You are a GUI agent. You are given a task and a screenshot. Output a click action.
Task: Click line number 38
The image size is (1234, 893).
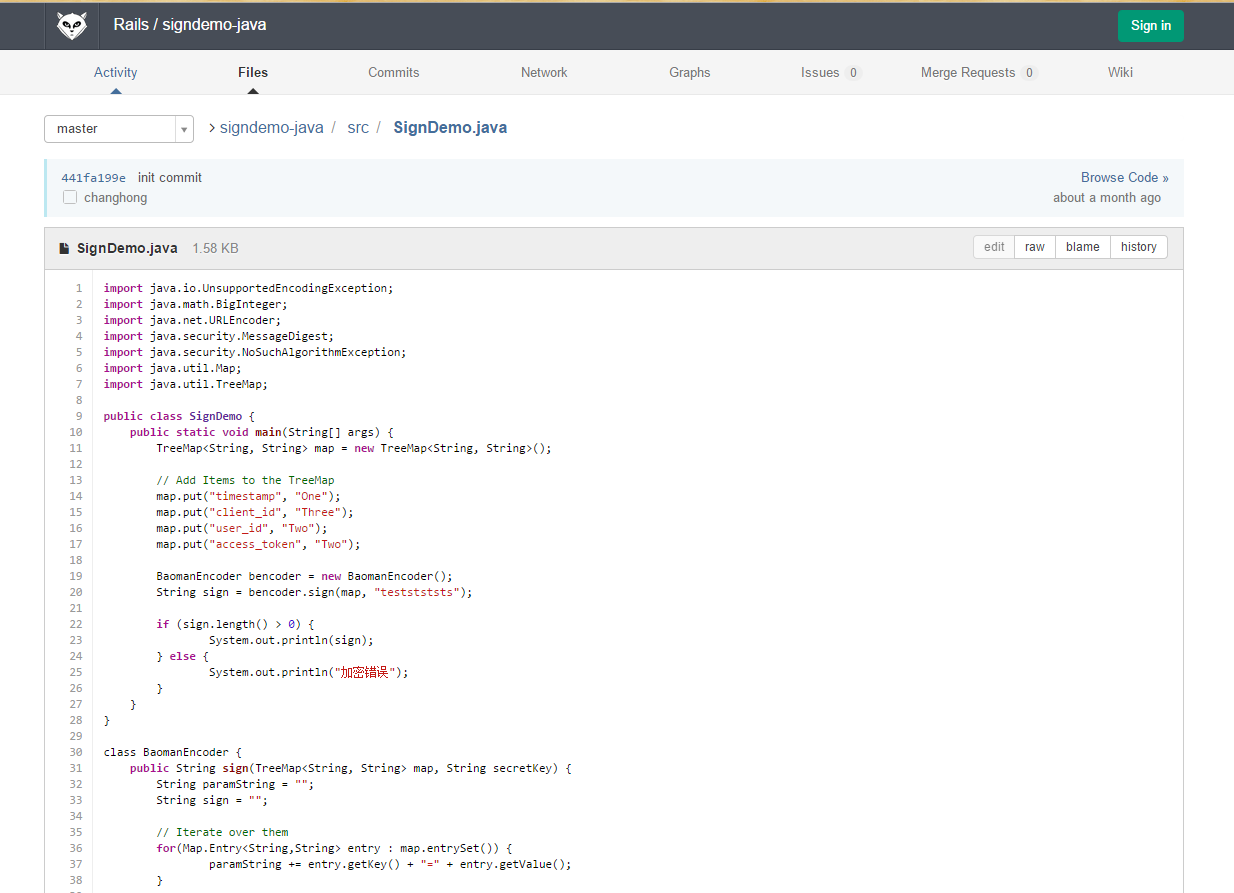coord(76,880)
